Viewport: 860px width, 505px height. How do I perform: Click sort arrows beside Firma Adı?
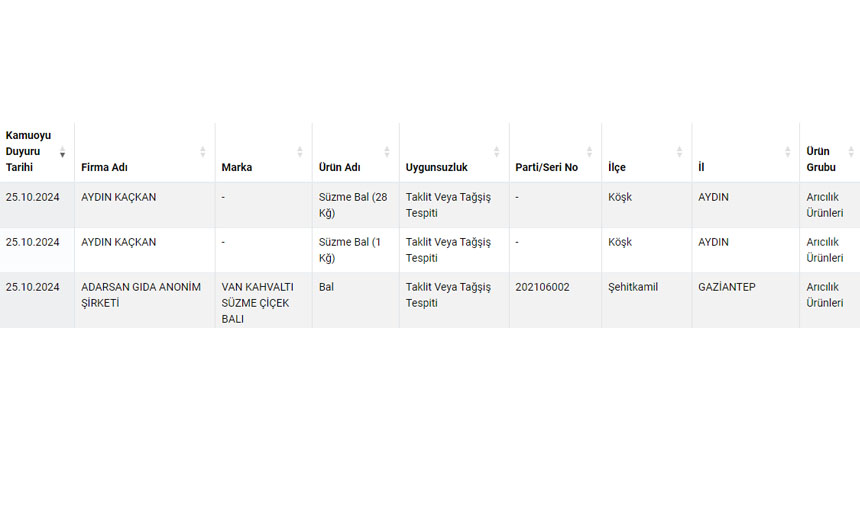[202, 152]
